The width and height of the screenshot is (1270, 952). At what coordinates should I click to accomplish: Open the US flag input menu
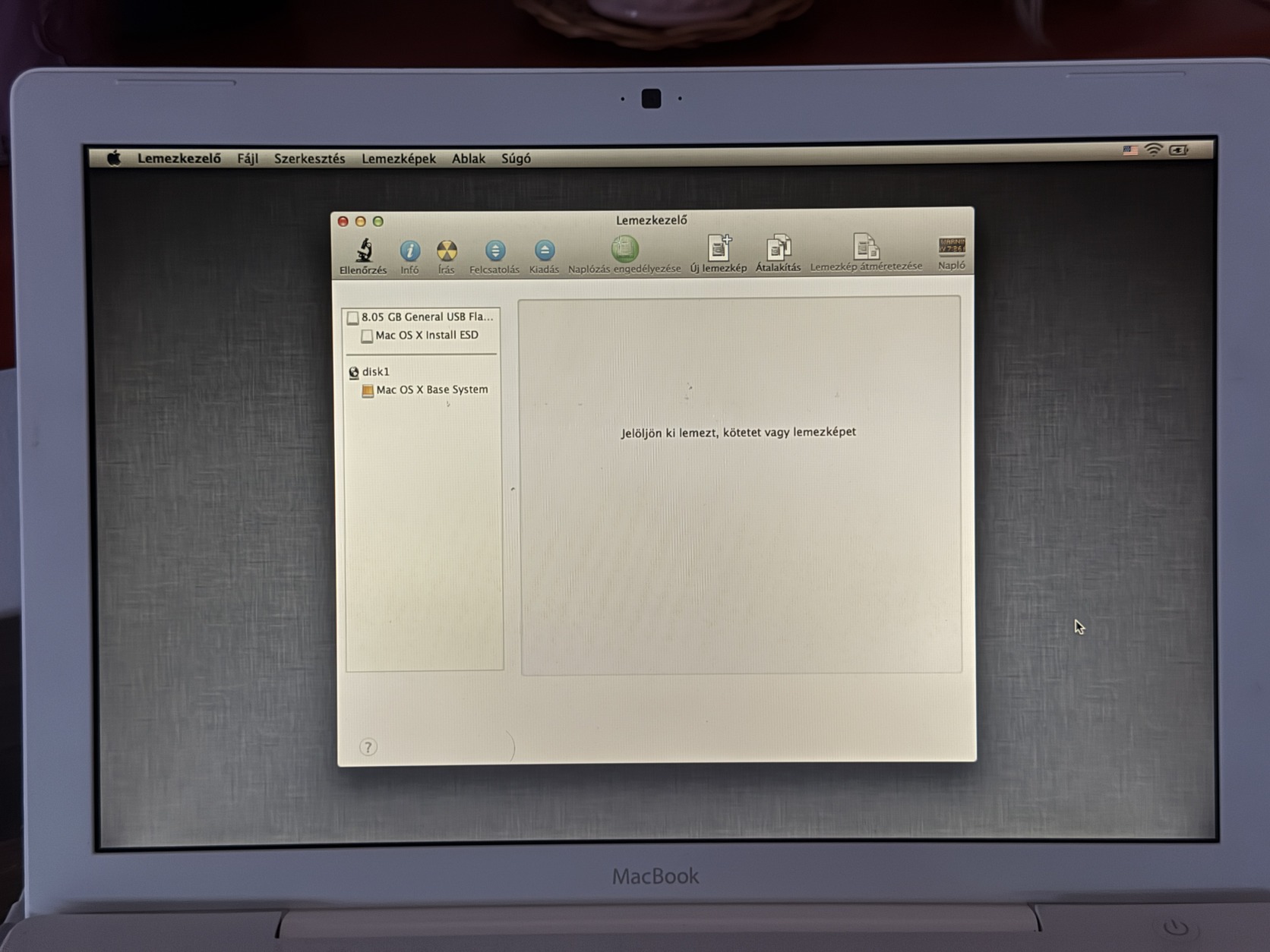tap(1130, 150)
